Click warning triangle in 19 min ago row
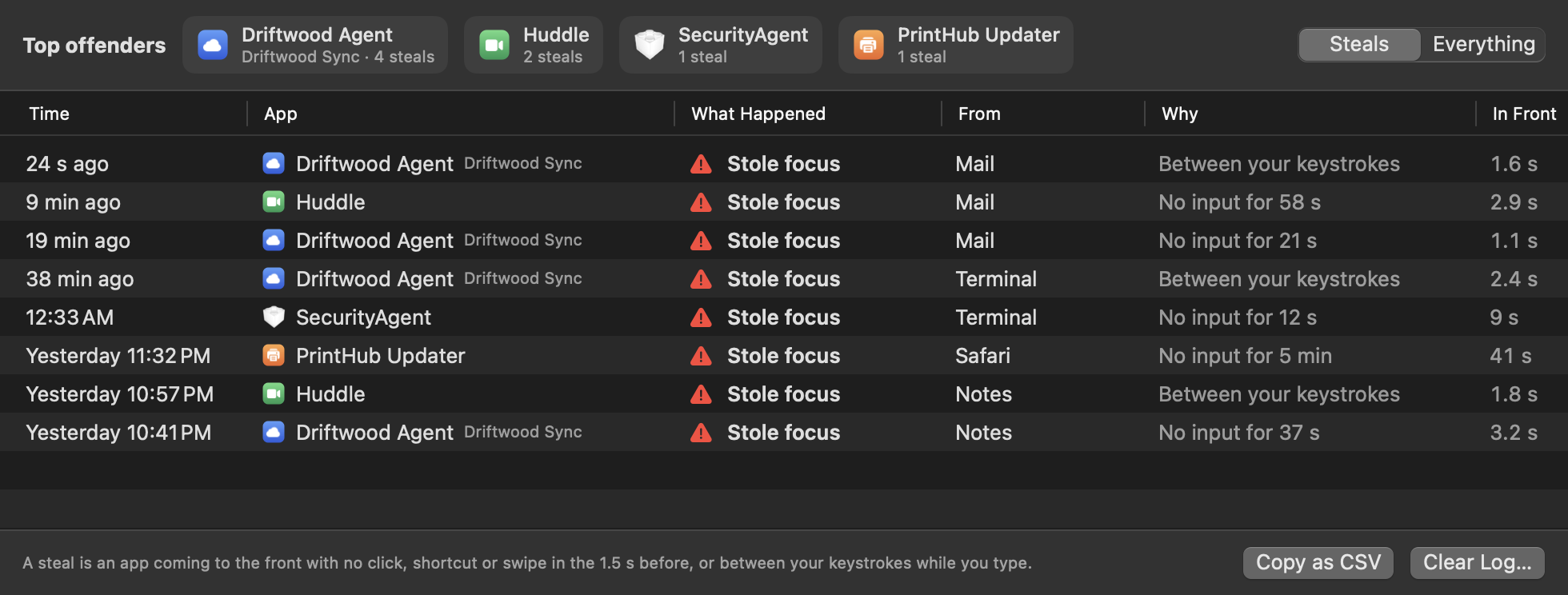 pos(701,241)
